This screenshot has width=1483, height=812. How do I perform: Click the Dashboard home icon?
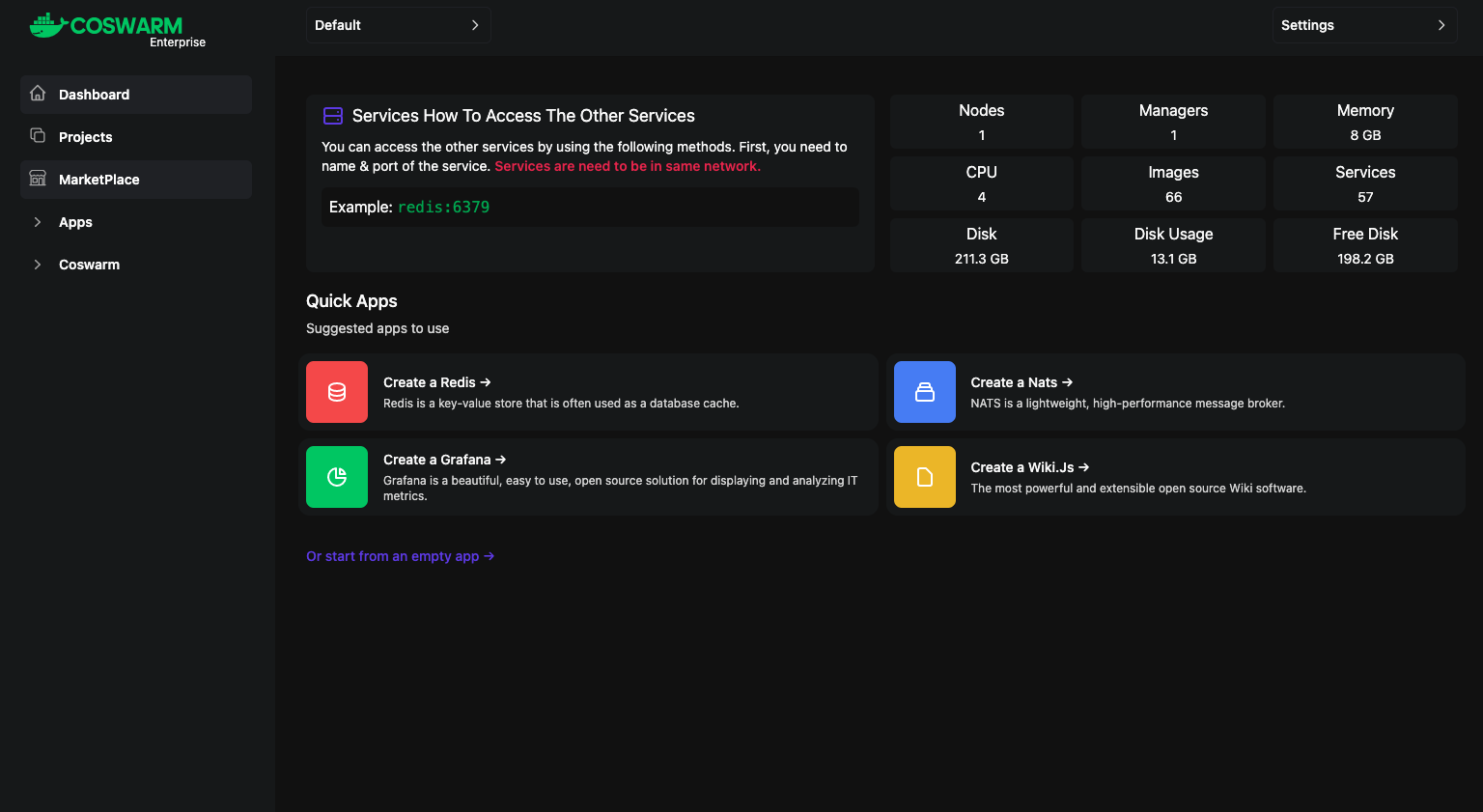(x=38, y=93)
